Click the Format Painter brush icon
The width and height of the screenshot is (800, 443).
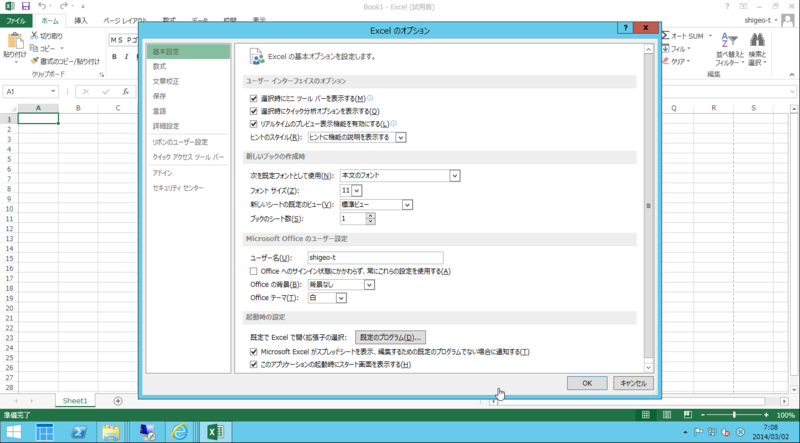tap(34, 61)
